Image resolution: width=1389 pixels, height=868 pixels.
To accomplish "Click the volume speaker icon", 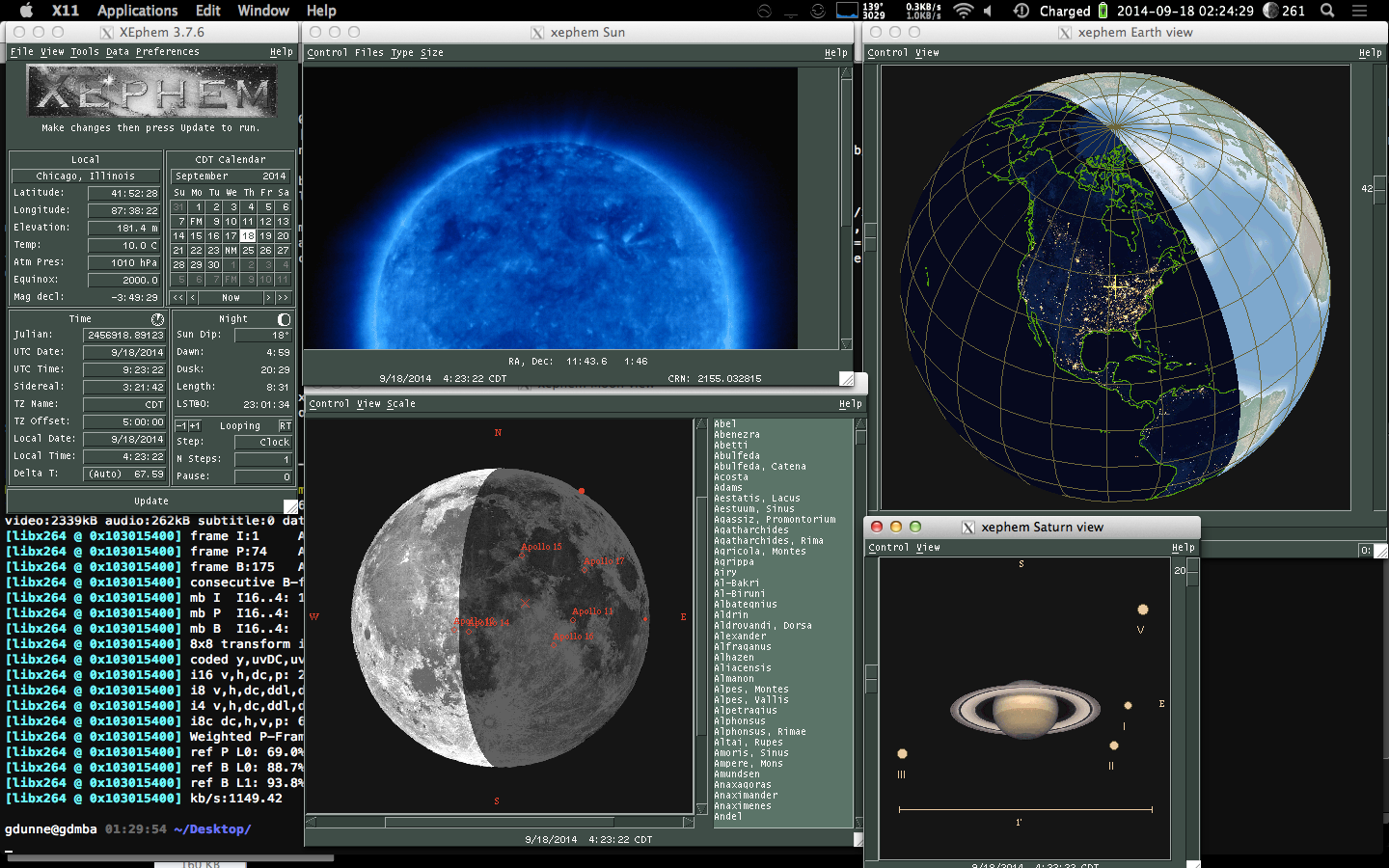I will click(x=988, y=11).
